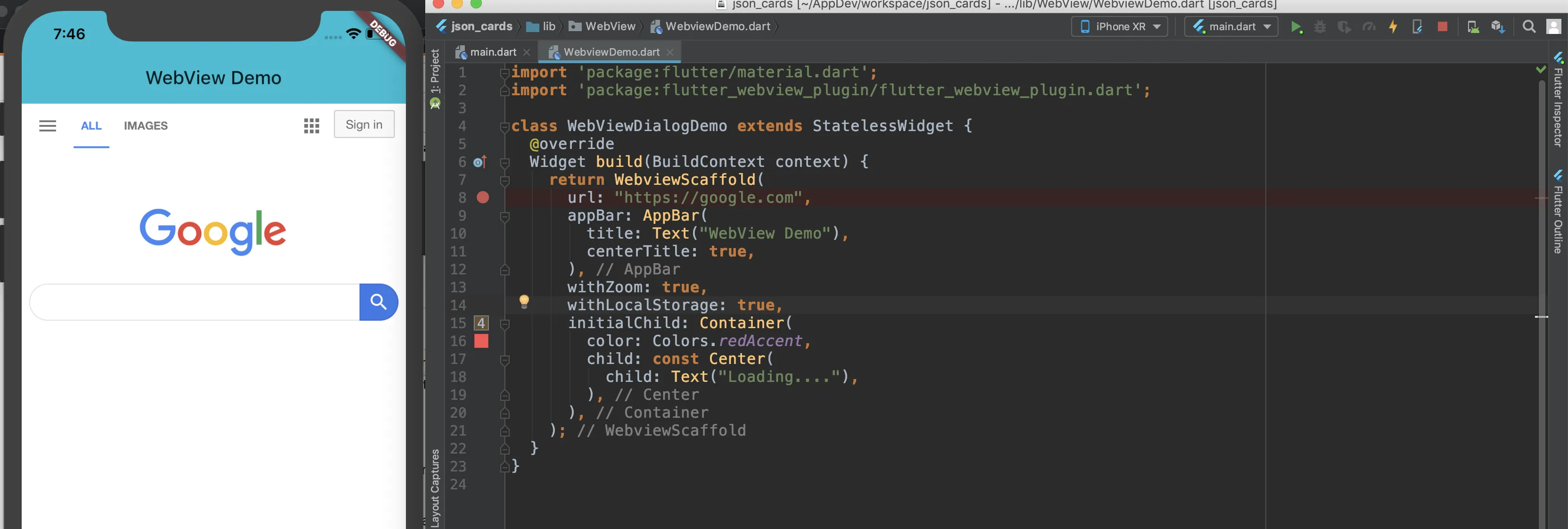The width and height of the screenshot is (1568, 529).
Task: Click Flutter Attach debugger icon
Action: (1417, 27)
